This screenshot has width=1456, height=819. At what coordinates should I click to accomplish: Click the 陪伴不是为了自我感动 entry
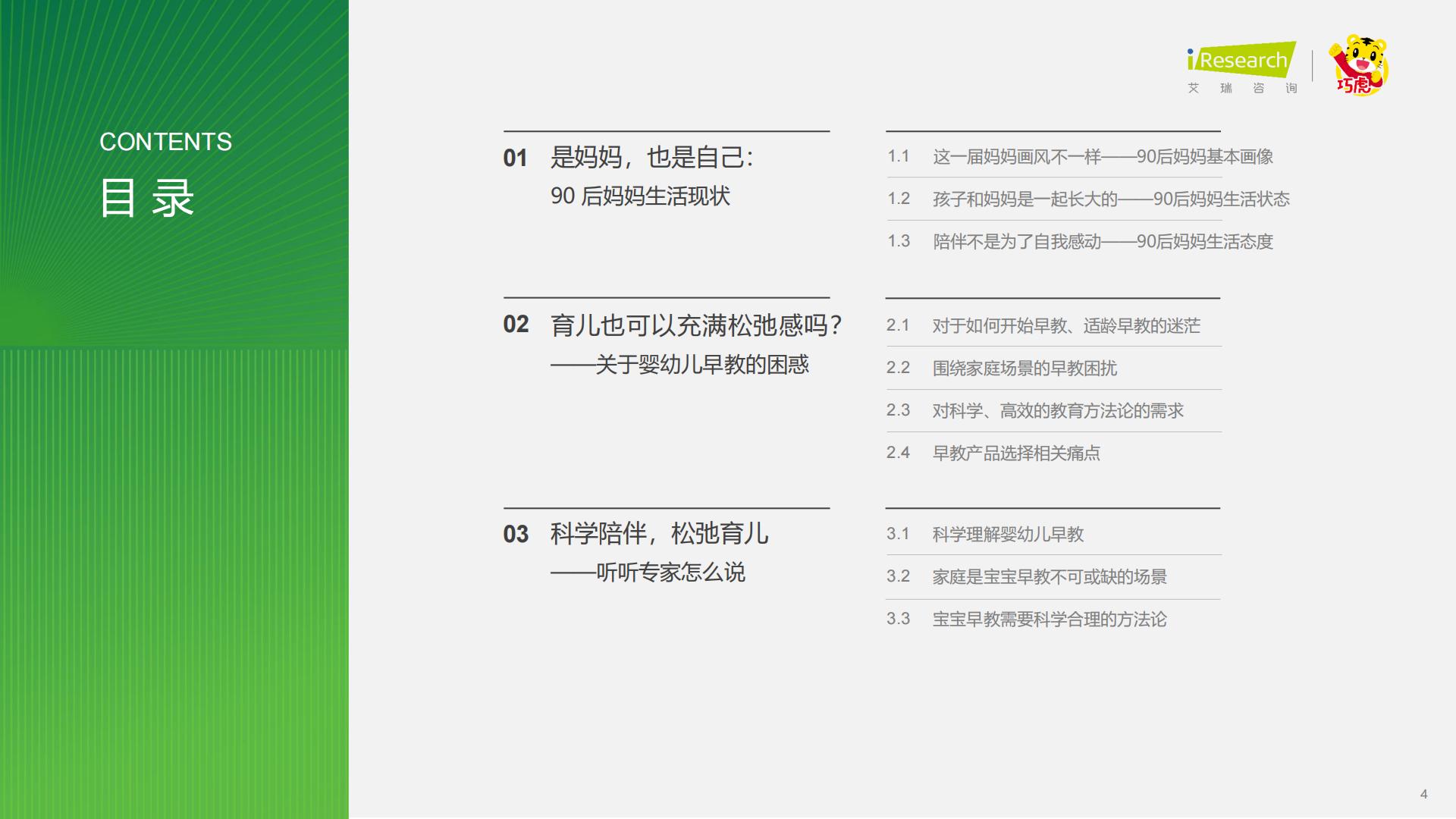click(x=1103, y=242)
